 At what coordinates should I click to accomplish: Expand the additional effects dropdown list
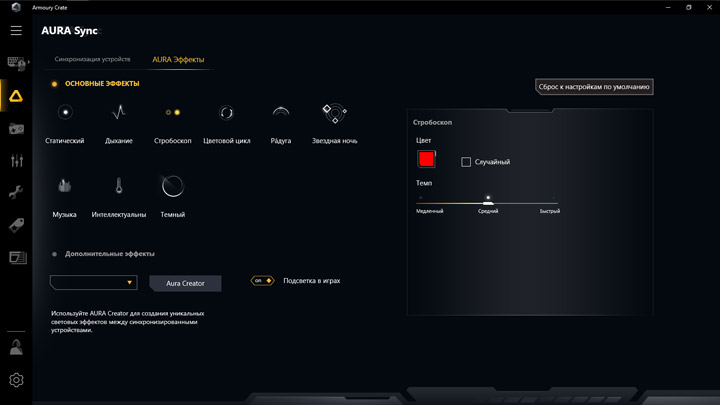tap(94, 282)
